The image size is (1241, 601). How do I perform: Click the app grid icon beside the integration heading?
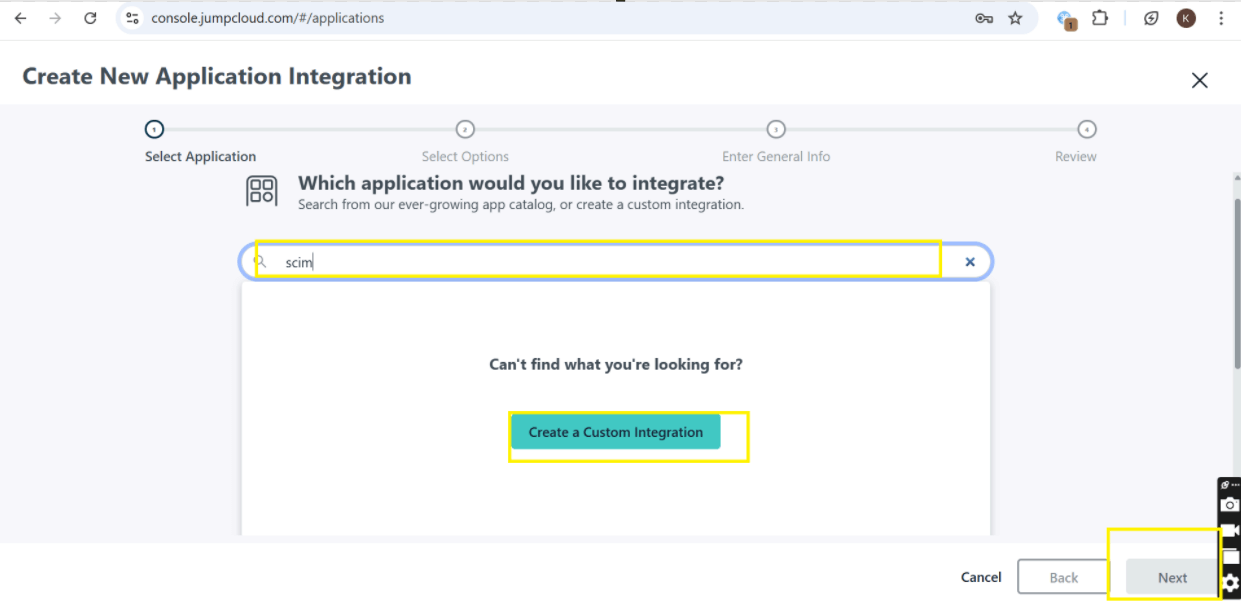click(262, 190)
